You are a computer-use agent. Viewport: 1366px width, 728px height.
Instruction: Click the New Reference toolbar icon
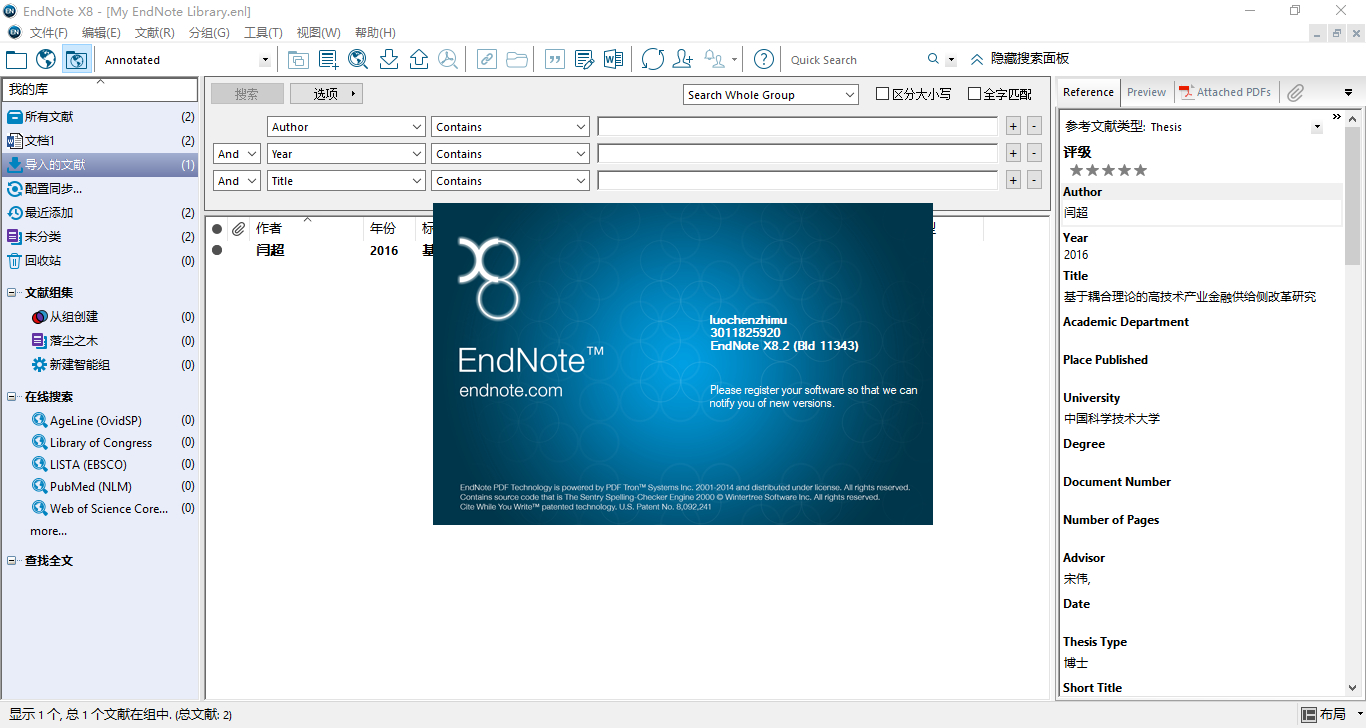(x=328, y=60)
